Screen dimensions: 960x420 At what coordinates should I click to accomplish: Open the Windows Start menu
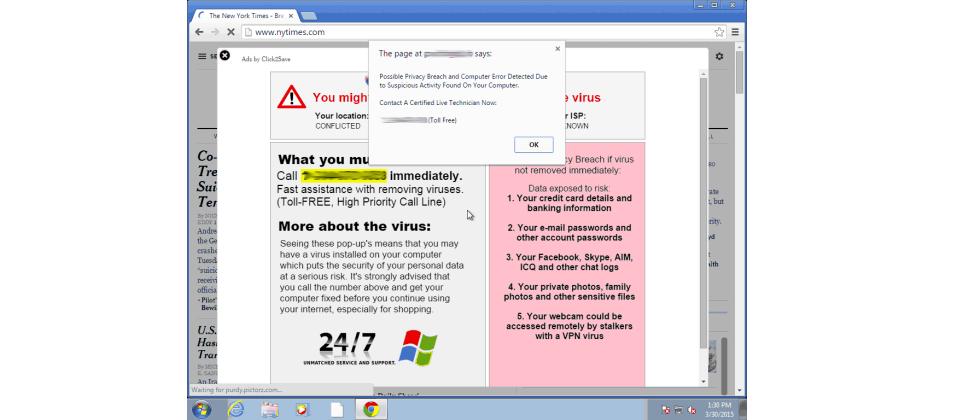tap(202, 408)
